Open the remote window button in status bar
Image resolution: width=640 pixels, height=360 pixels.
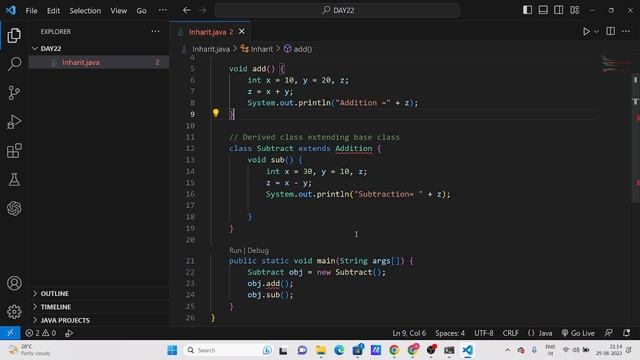click(10, 333)
